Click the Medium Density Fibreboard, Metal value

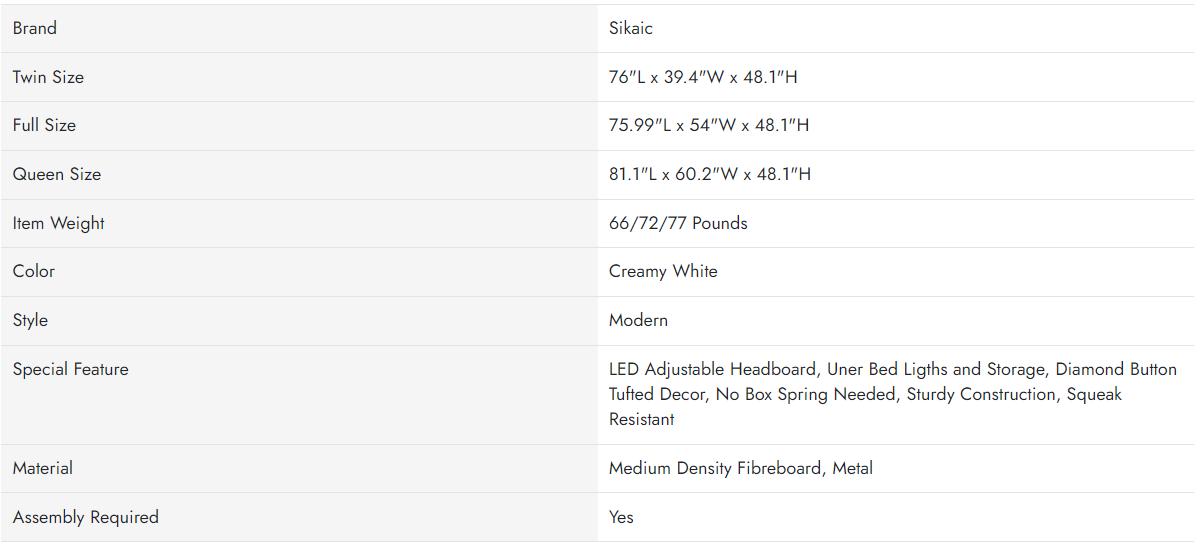tap(741, 468)
